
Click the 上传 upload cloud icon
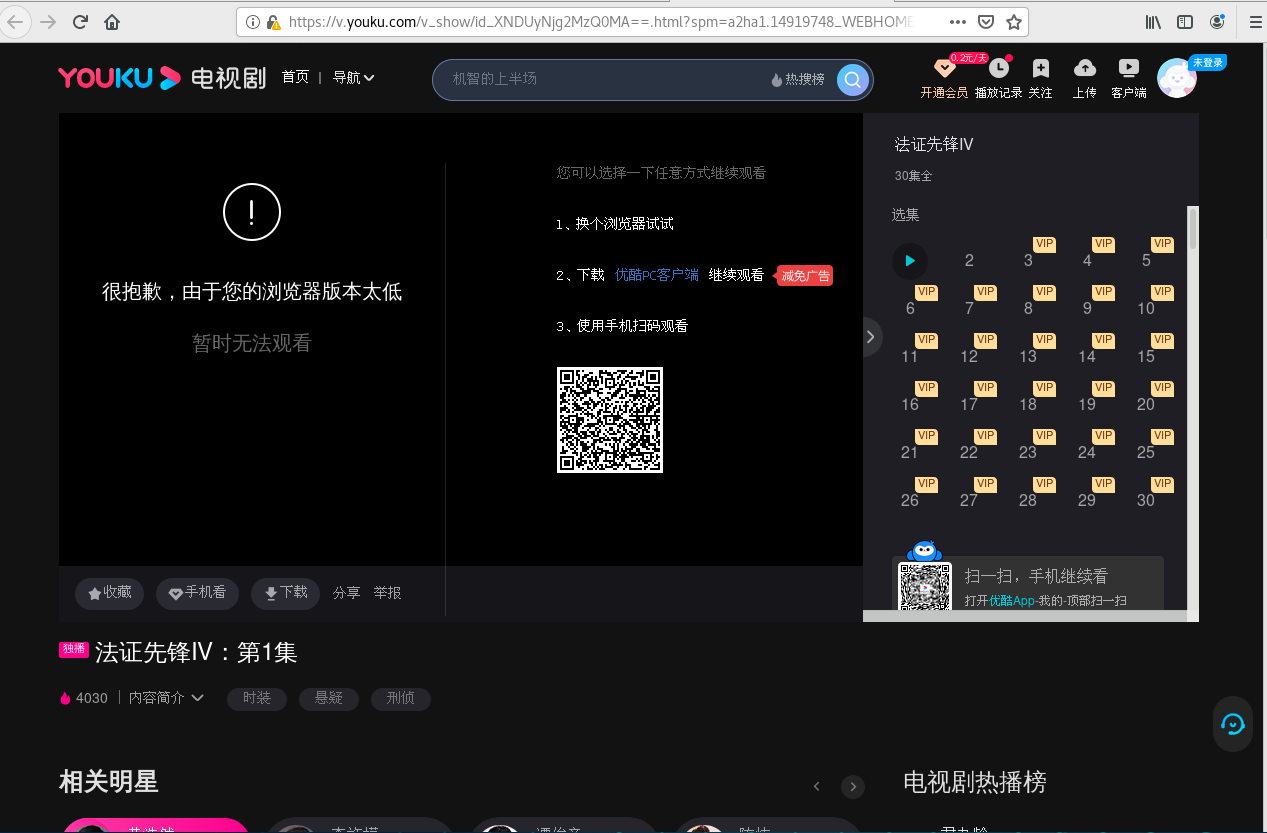tap(1084, 69)
